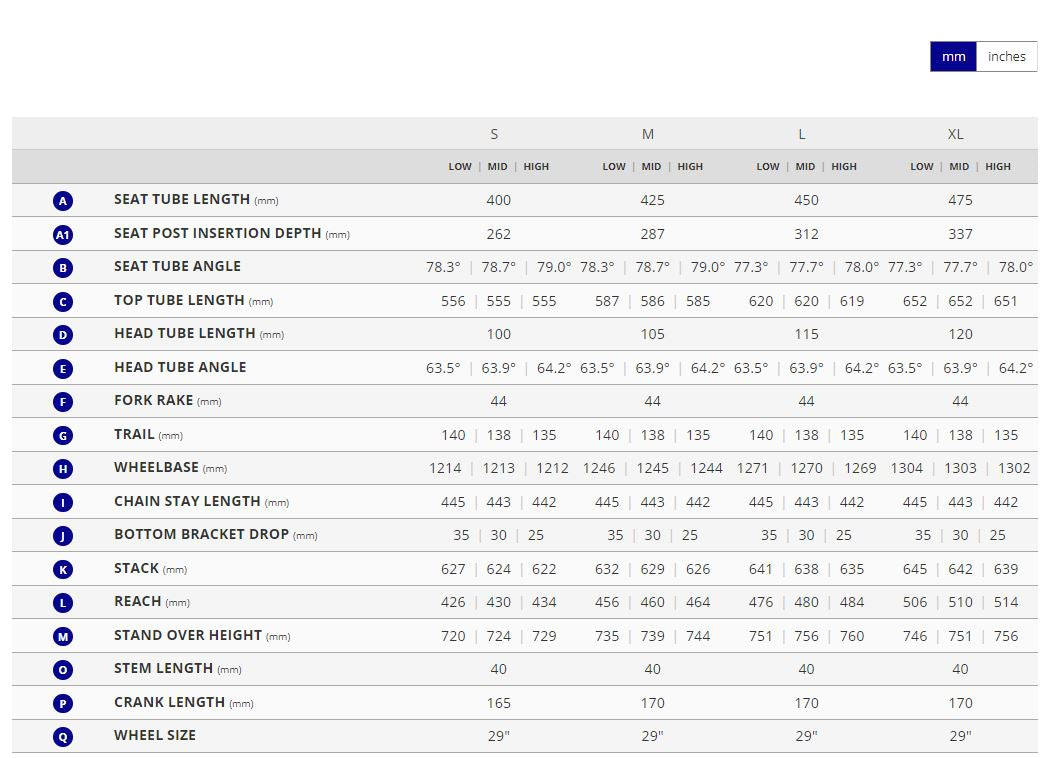The width and height of the screenshot is (1050, 758).
Task: Select the J badge for Bottom Bracket Drop
Action: pos(63,536)
